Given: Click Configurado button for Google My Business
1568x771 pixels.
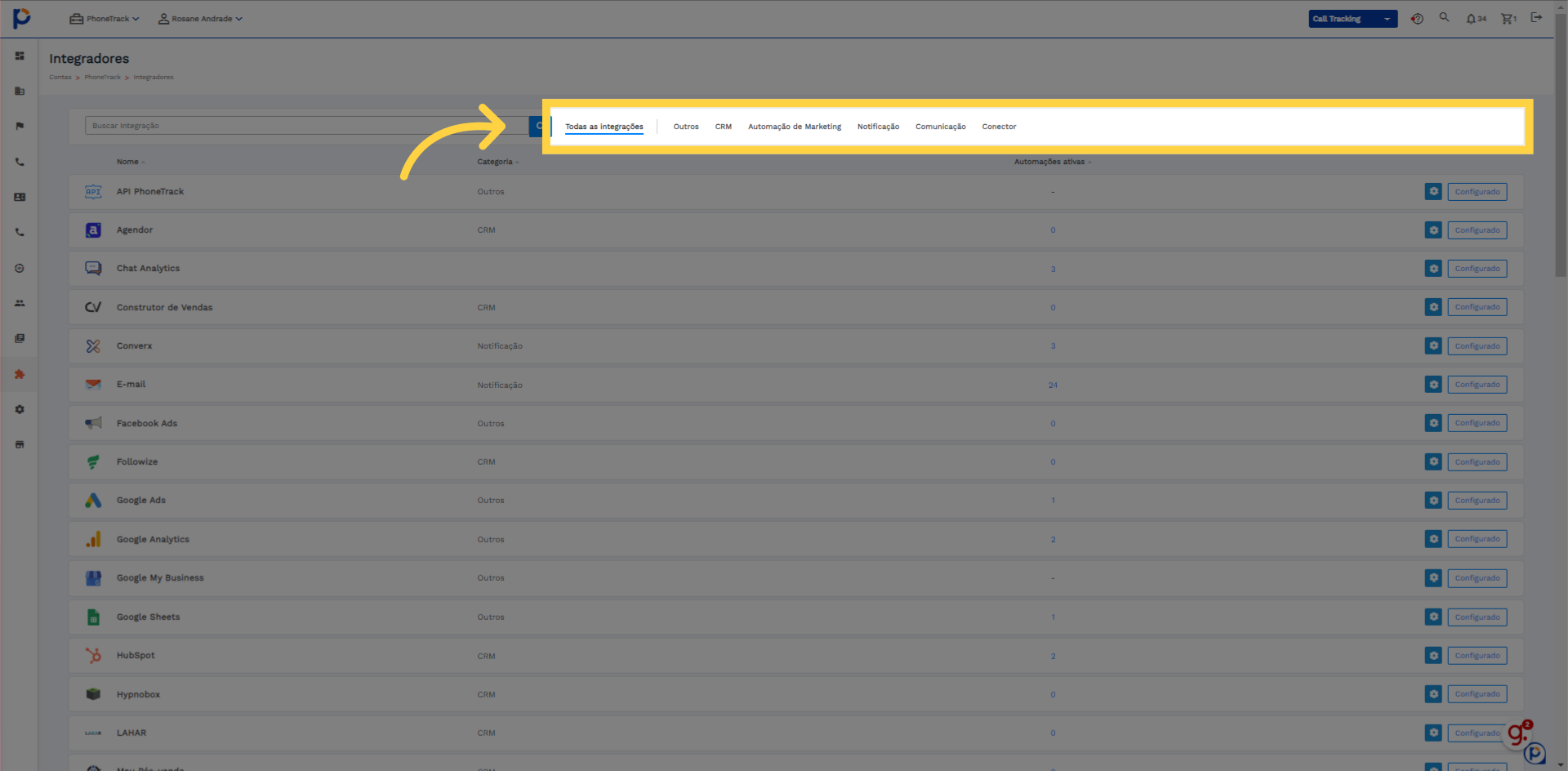Looking at the screenshot, I should coord(1477,578).
